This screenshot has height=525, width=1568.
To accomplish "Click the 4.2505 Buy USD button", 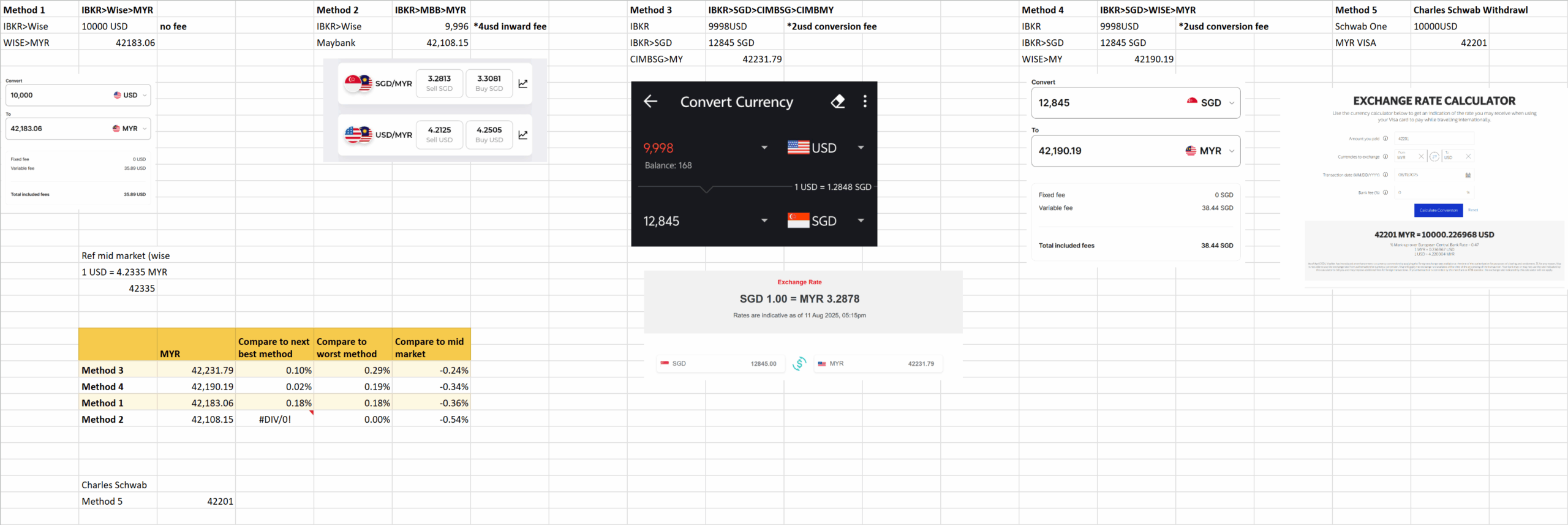I will (489, 135).
